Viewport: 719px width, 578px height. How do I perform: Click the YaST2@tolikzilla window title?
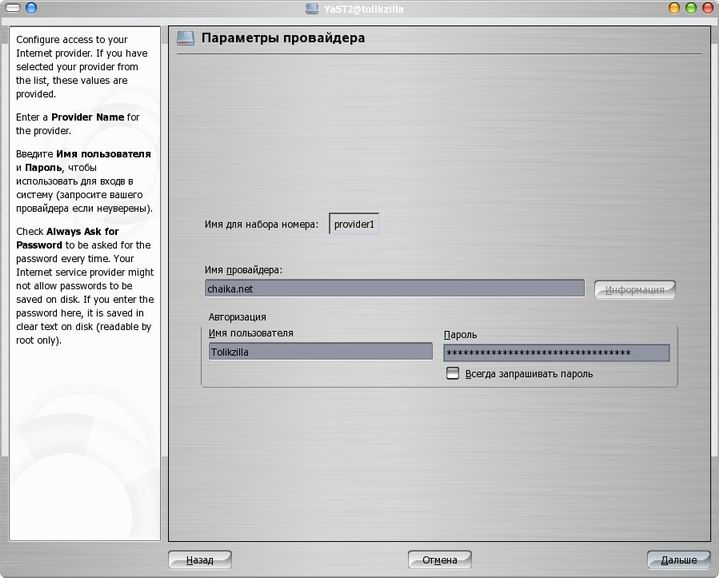point(359,8)
